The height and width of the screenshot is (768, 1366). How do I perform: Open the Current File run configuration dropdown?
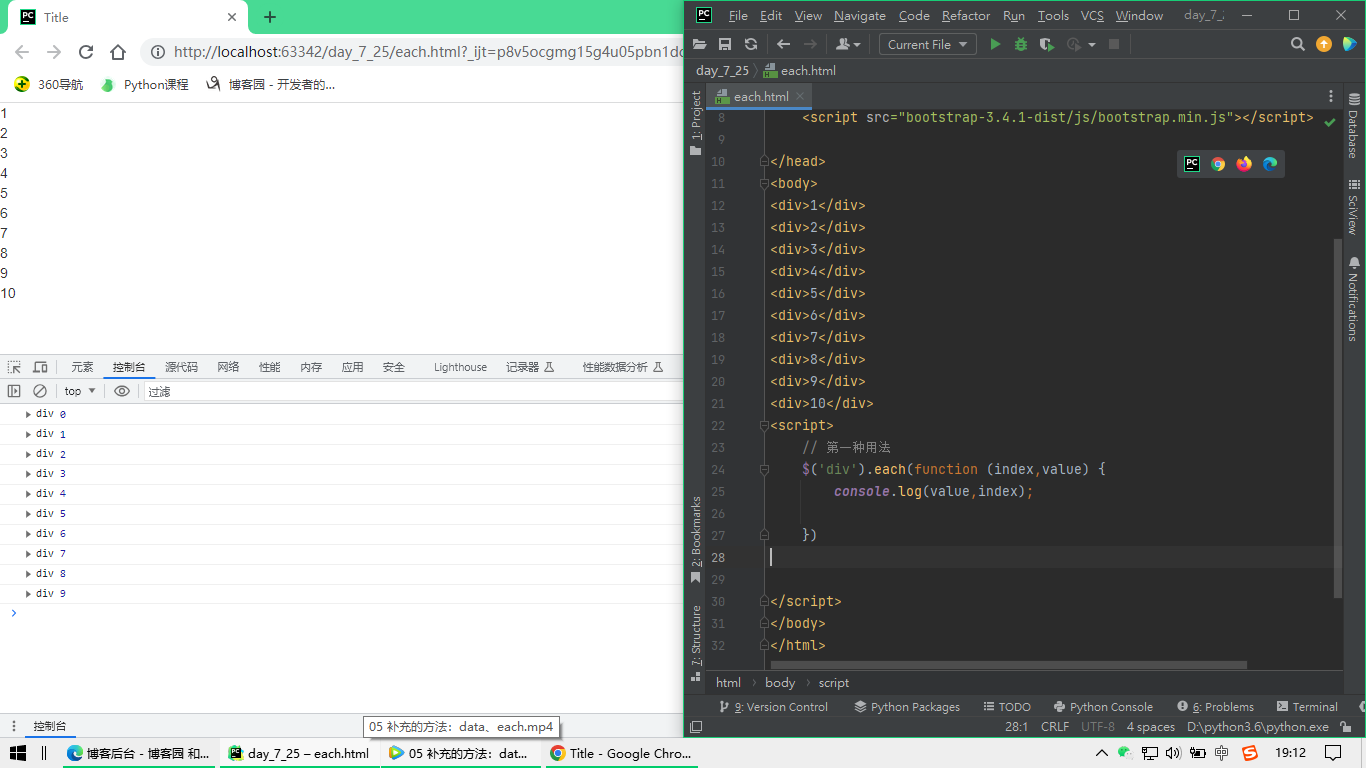tap(928, 44)
